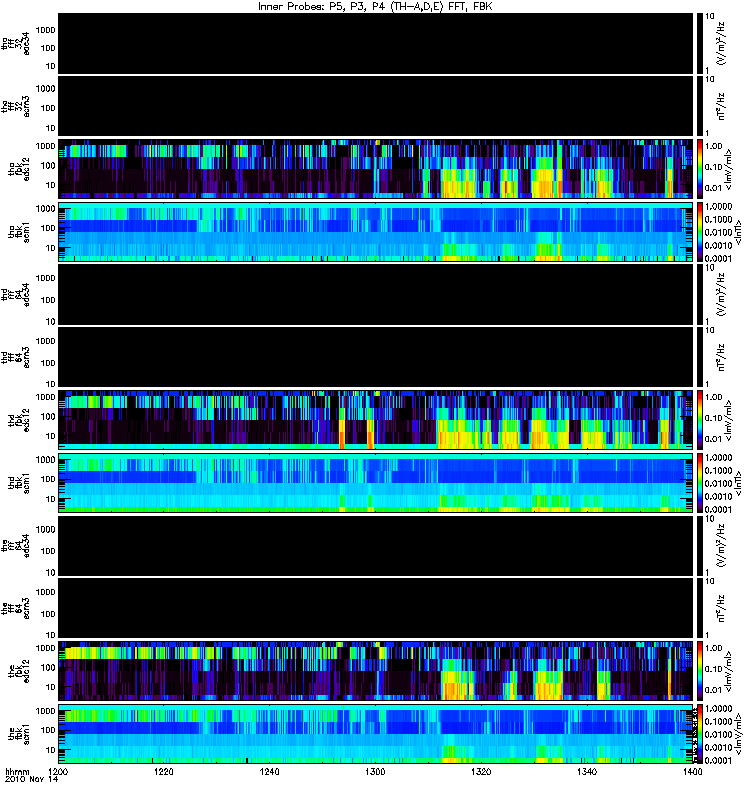
Task: Click the '1000' frequency tick on tha fbk edc12
Action: pyautogui.click(x=45, y=146)
